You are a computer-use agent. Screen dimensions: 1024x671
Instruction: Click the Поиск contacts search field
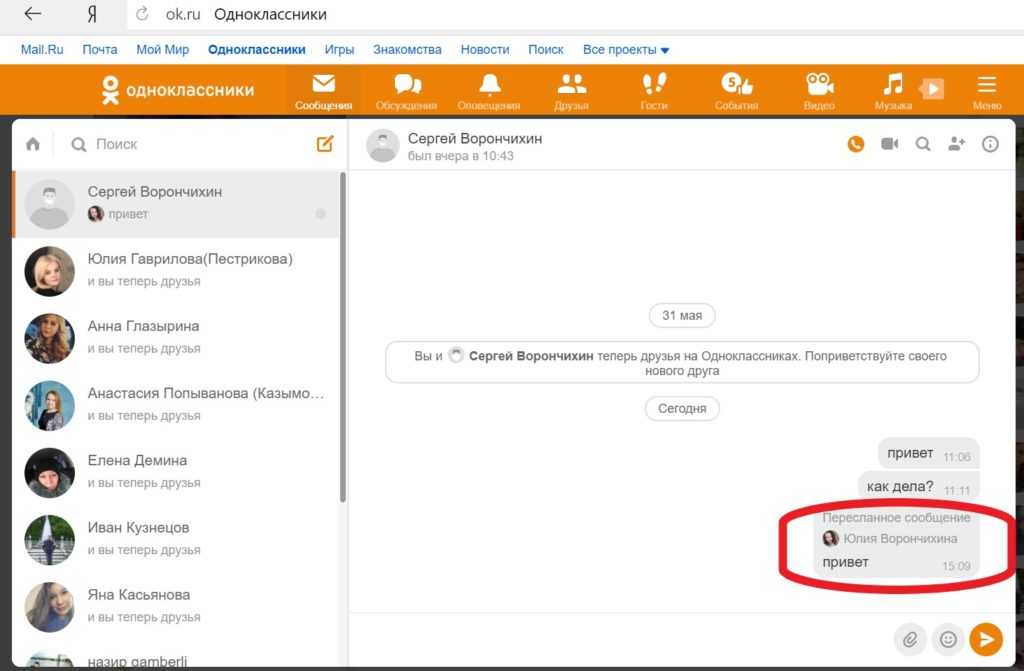189,144
